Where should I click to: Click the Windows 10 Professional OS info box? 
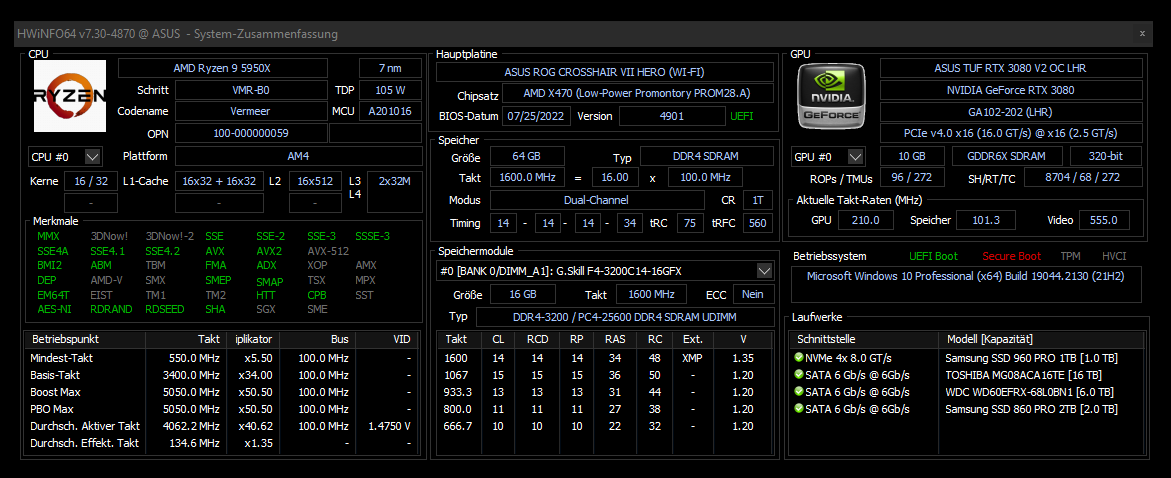tap(966, 285)
